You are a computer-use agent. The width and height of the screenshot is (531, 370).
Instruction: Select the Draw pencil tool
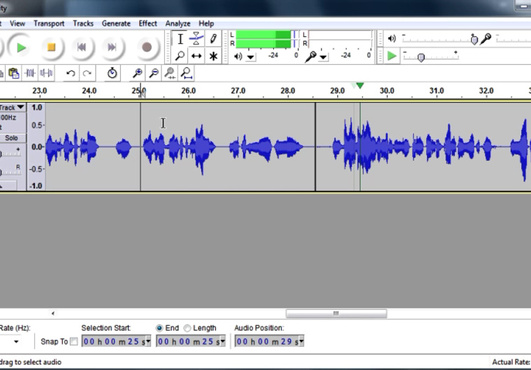pos(213,39)
